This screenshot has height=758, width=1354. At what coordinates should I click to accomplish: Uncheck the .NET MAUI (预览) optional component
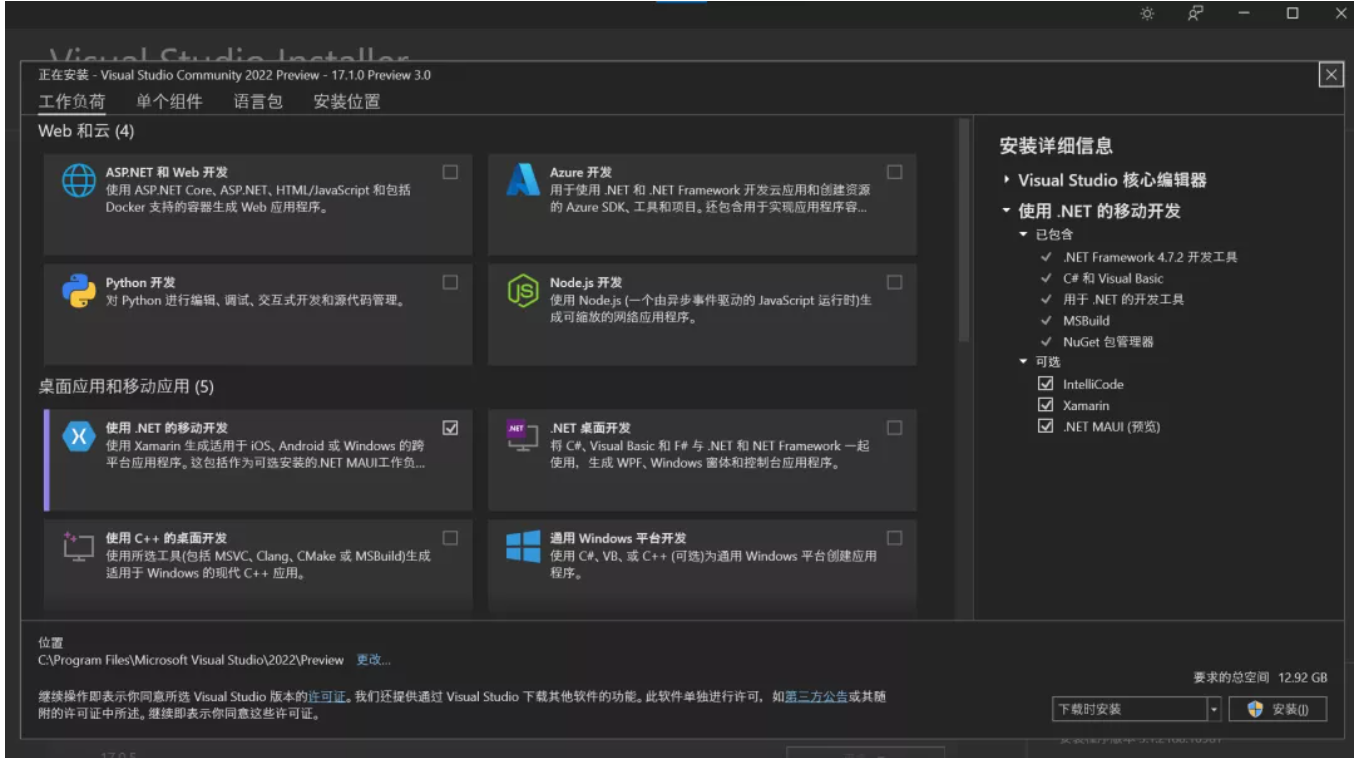1046,426
